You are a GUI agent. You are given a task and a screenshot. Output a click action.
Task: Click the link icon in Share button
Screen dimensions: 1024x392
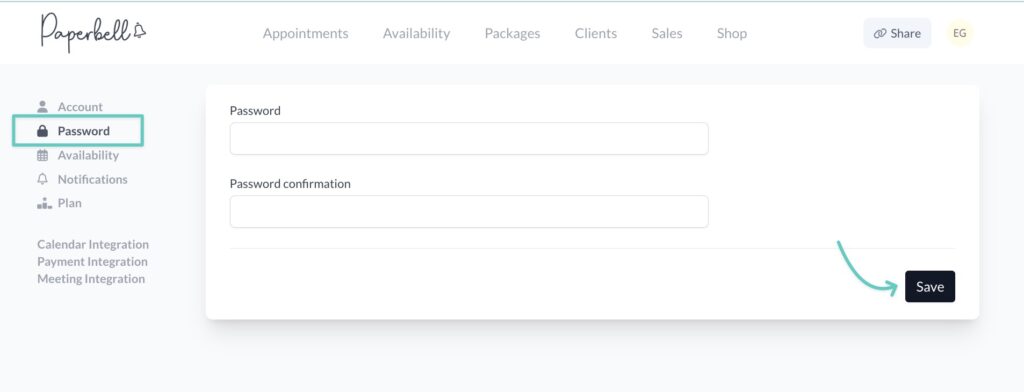[x=880, y=33]
